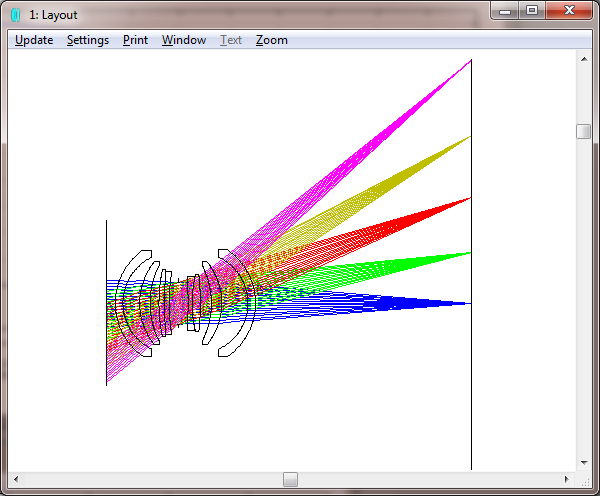Screen dimensions: 600x496
Task: Minimize the Layout window
Action: 505,11
